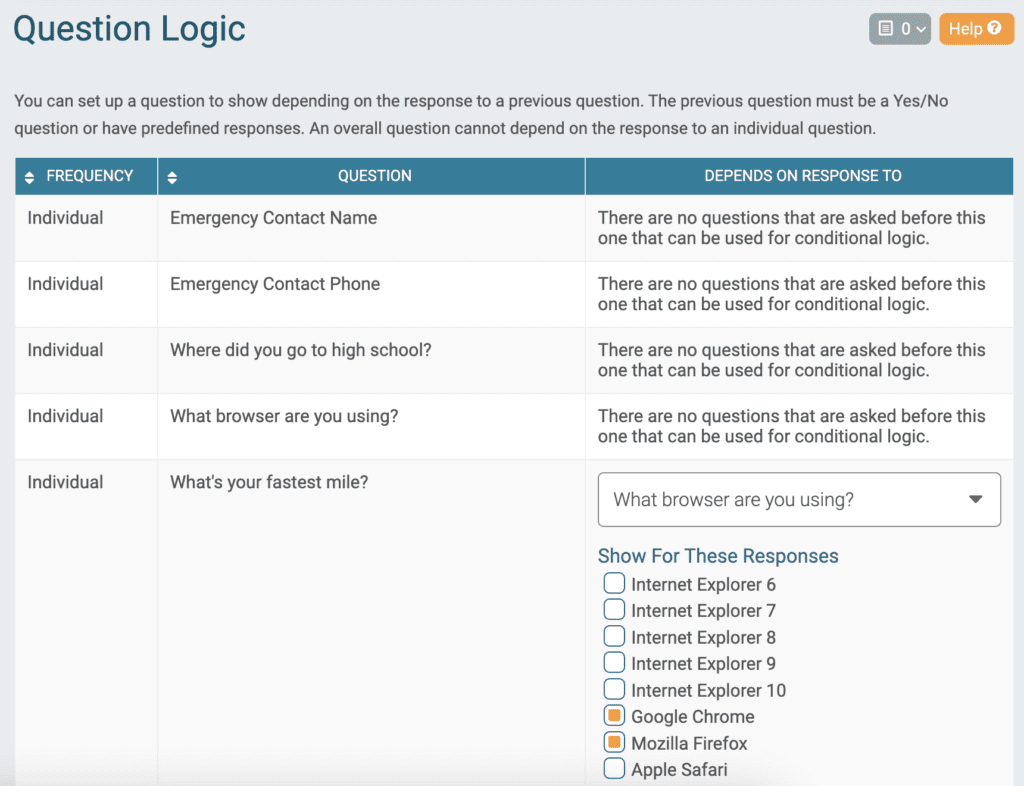This screenshot has width=1024, height=786.
Task: Select 'Emergency Contact Name' question cell
Action: 371,228
